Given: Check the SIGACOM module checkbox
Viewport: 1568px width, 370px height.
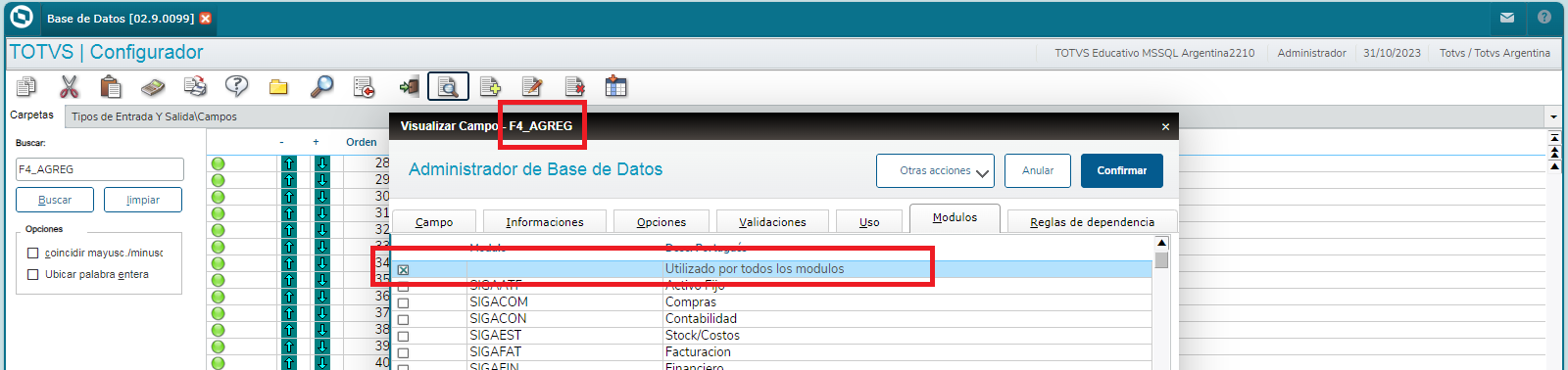Looking at the screenshot, I should point(403,302).
